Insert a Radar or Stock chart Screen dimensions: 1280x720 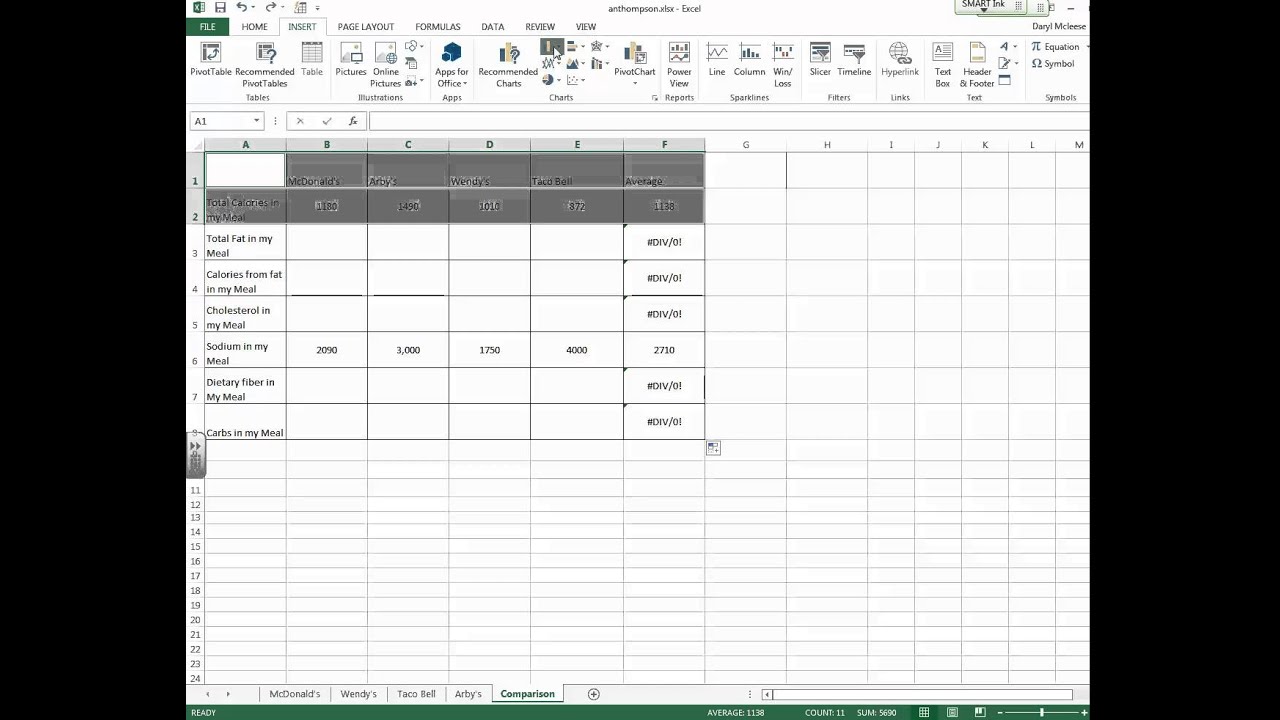click(x=600, y=47)
